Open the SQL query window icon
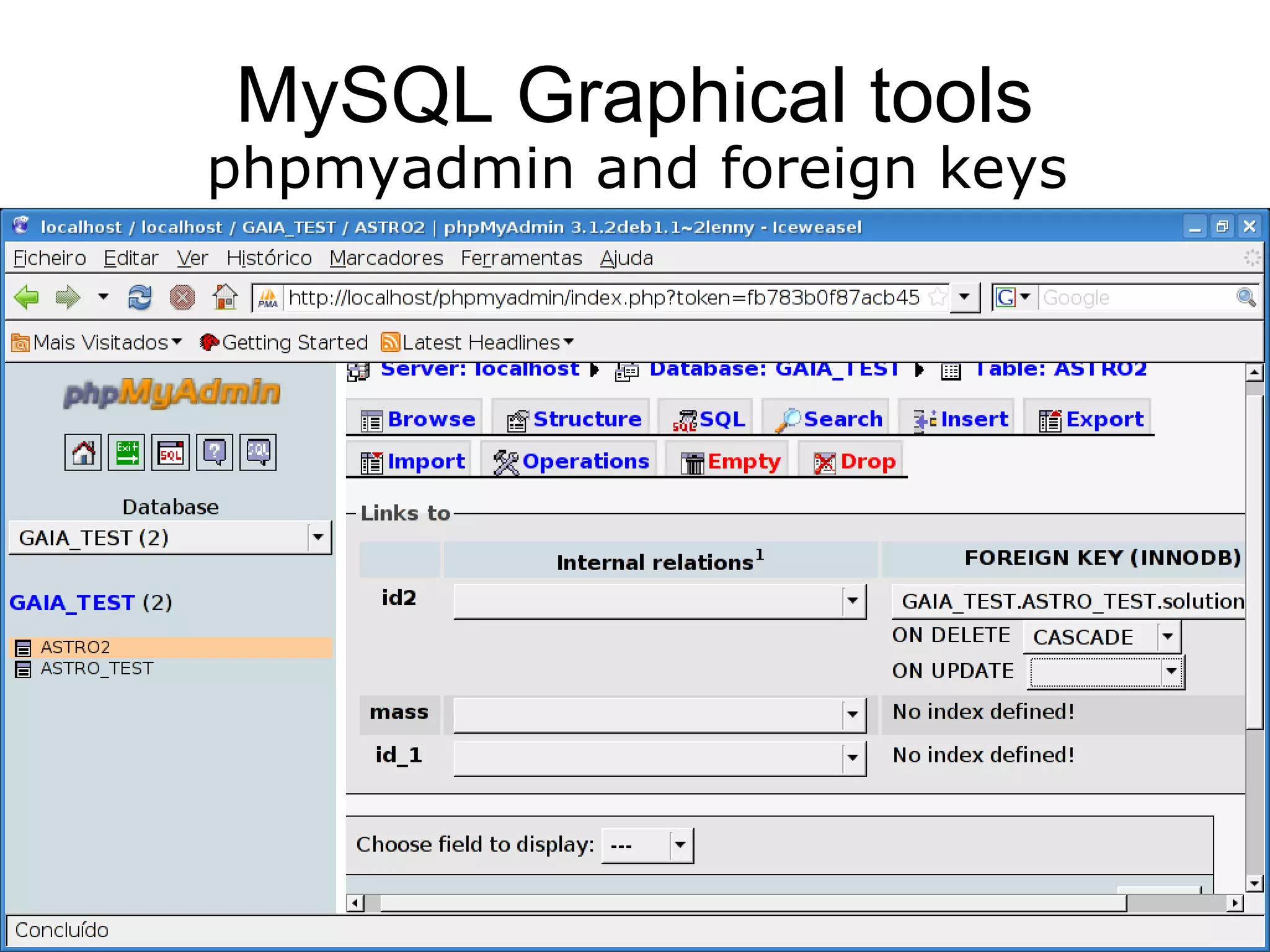Viewport: 1270px width, 952px height. 171,452
